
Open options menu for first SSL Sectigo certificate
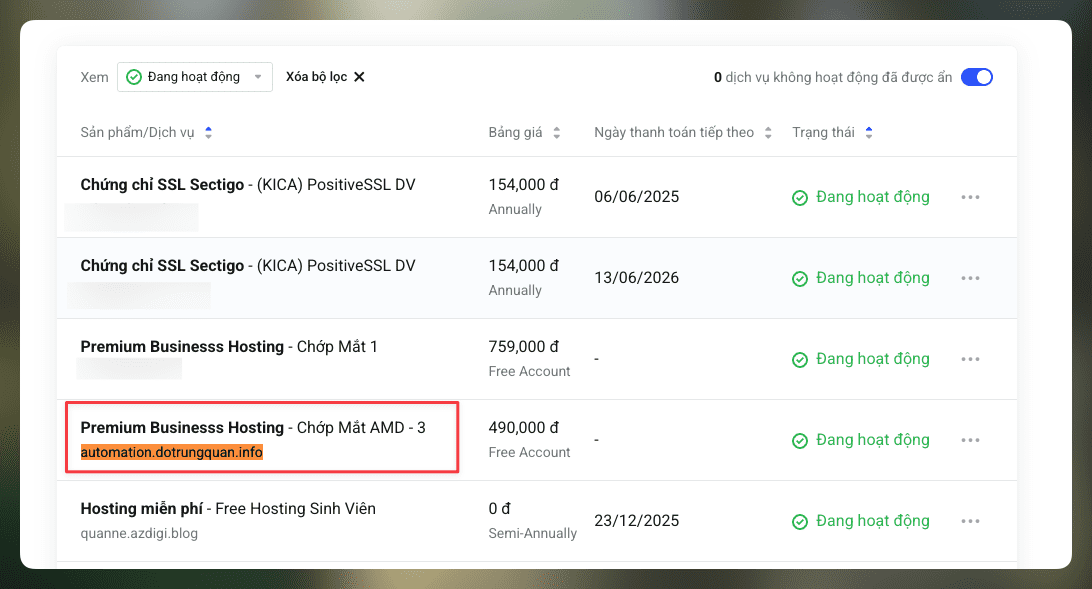pos(970,196)
